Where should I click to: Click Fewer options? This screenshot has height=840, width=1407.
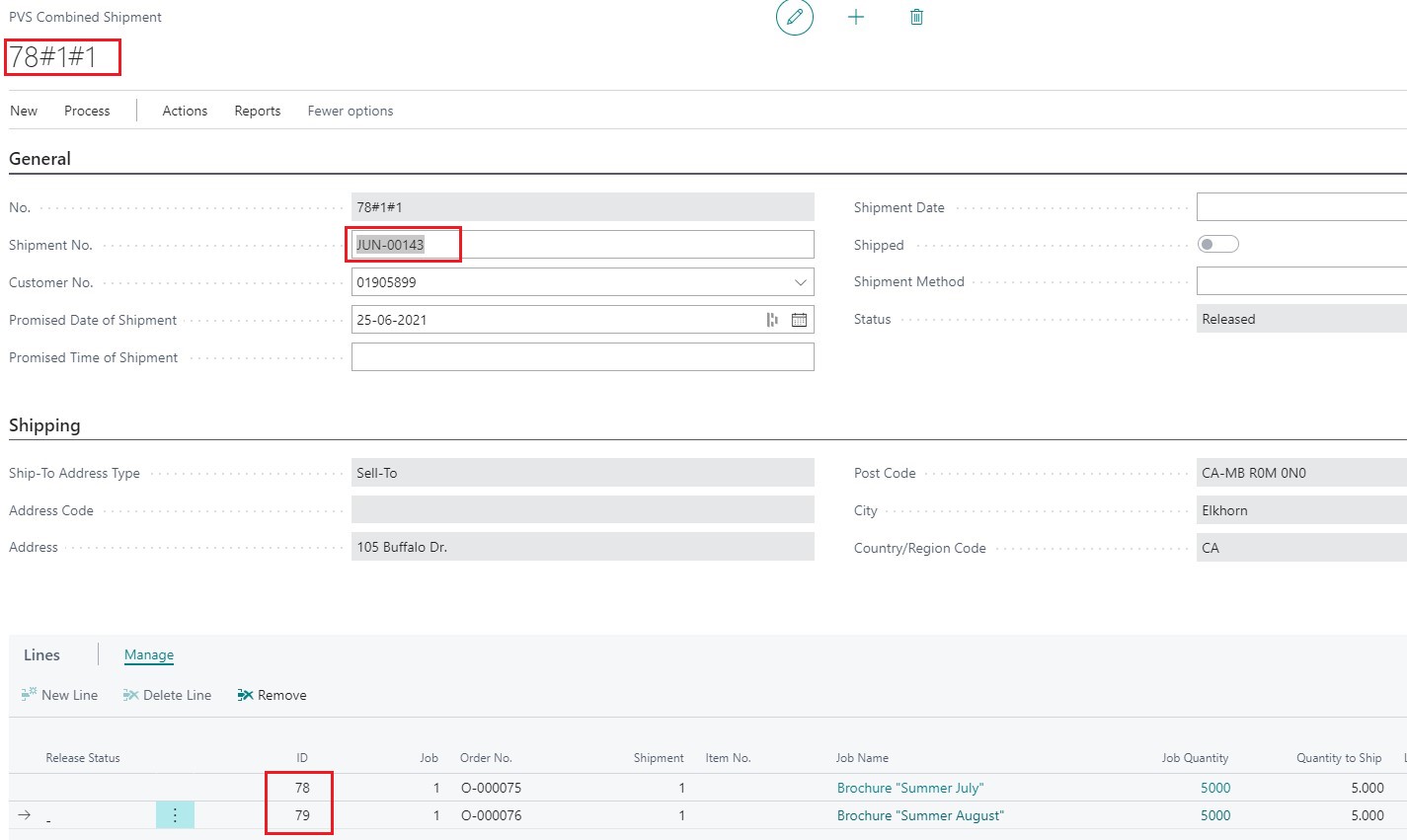[351, 111]
